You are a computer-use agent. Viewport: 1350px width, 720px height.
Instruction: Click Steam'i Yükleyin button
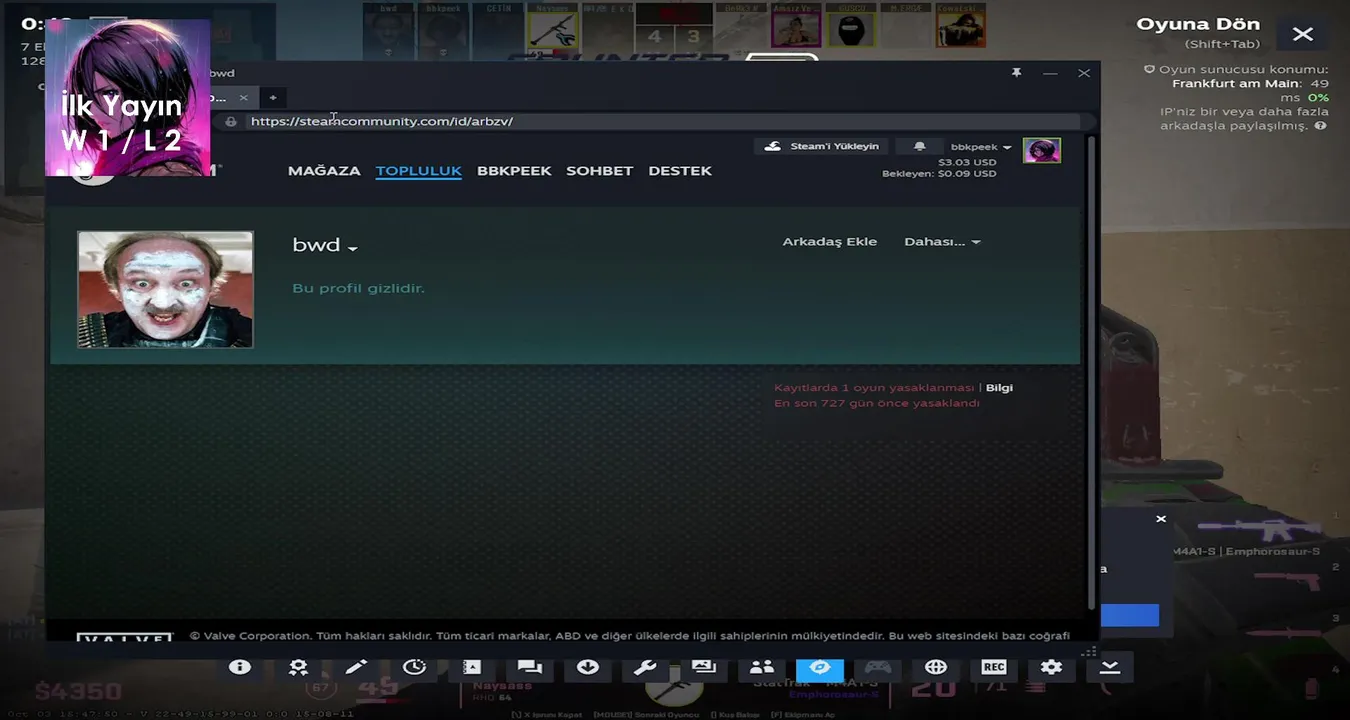[821, 146]
